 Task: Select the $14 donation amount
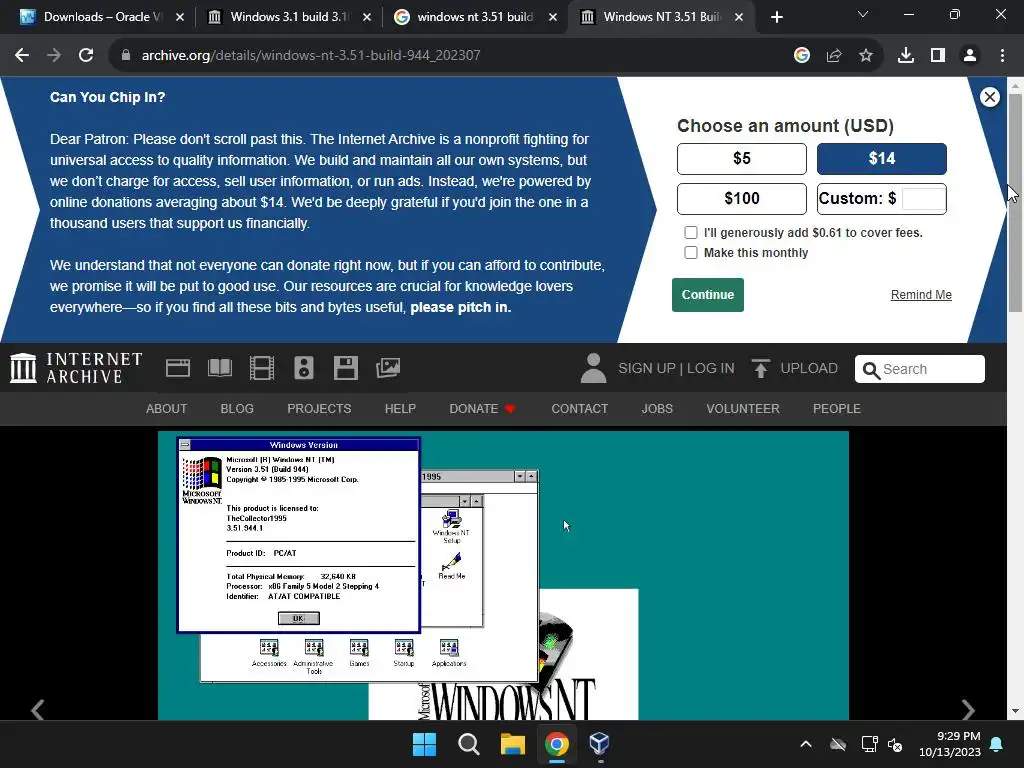[882, 159]
